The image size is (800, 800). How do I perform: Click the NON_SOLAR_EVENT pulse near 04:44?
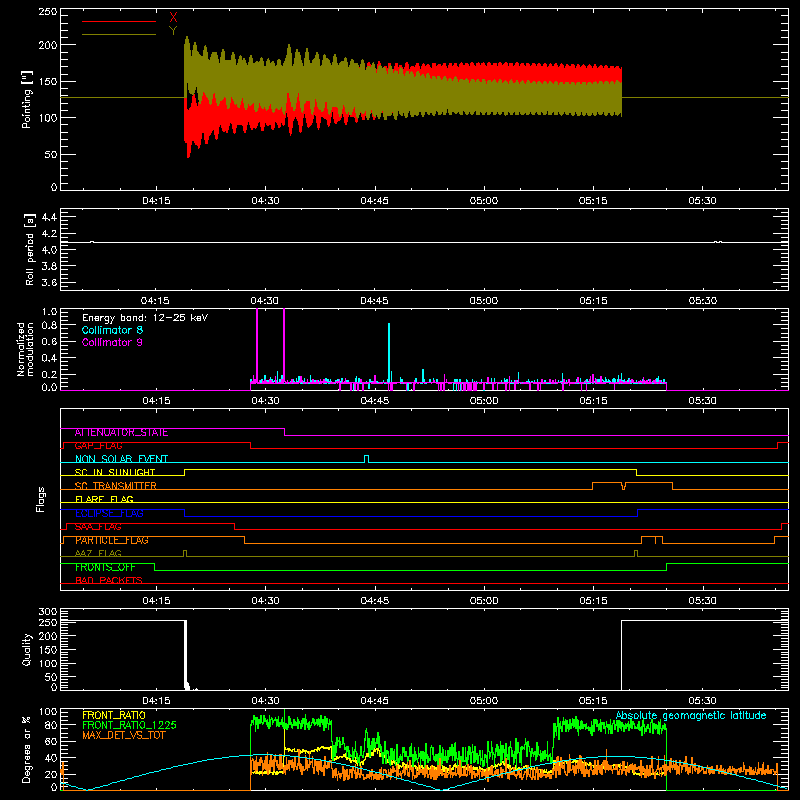[366, 459]
